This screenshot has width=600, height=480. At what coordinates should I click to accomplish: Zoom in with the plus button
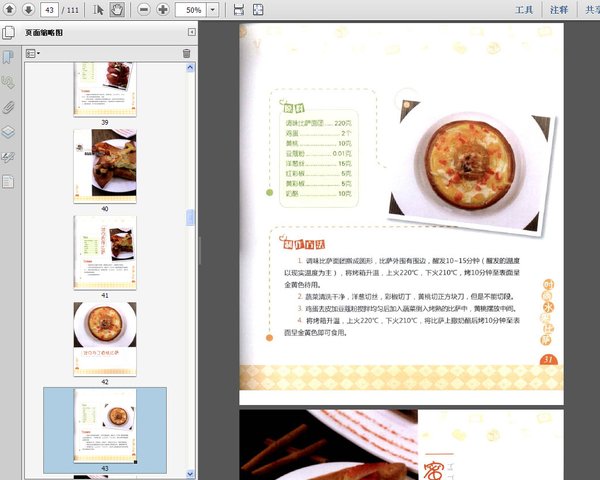tap(163, 10)
